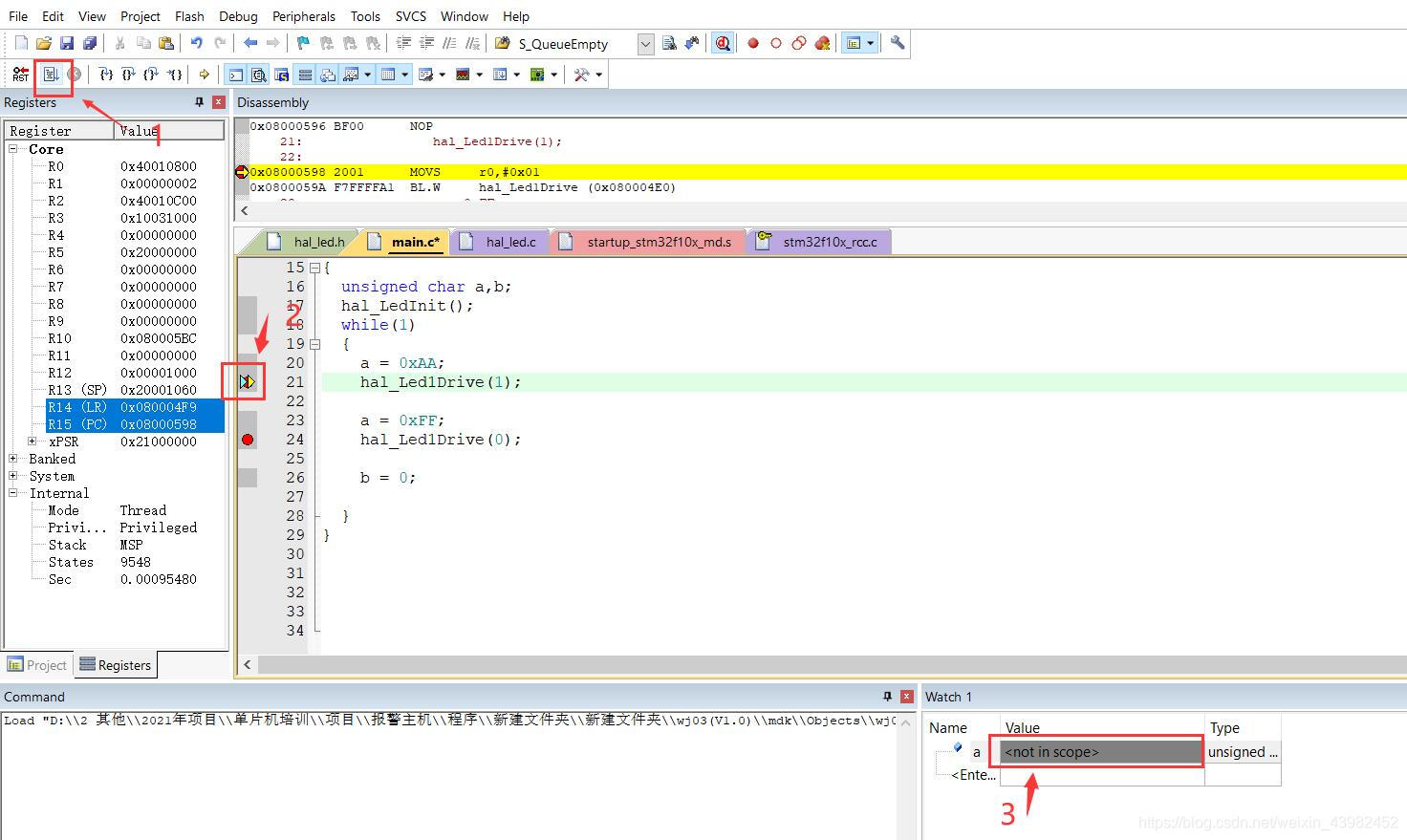Click the Undo arrow icon

[x=196, y=43]
